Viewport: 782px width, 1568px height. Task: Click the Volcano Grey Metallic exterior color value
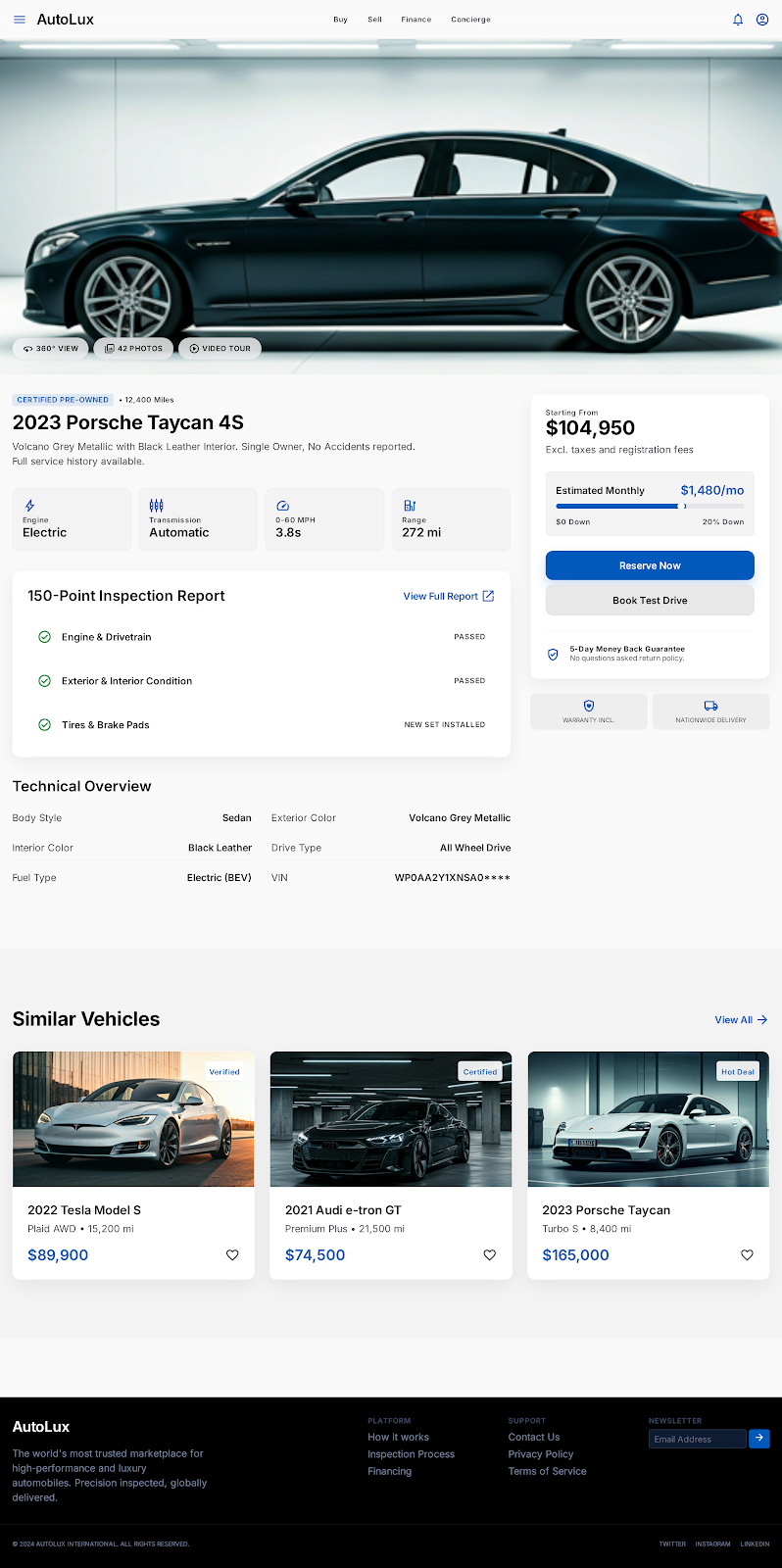coord(460,818)
